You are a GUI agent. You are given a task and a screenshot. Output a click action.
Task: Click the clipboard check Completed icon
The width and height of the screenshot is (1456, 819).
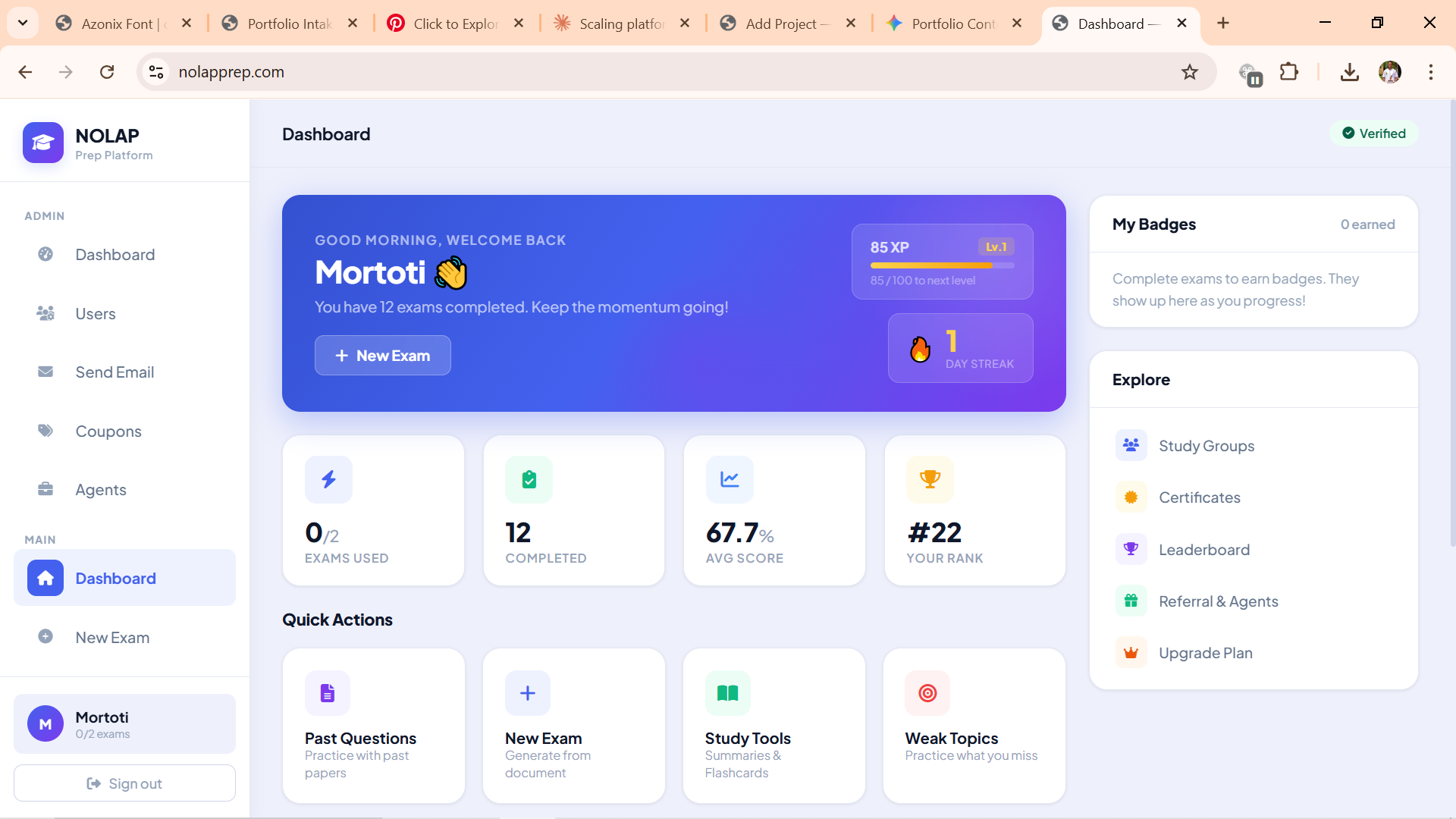(x=529, y=479)
